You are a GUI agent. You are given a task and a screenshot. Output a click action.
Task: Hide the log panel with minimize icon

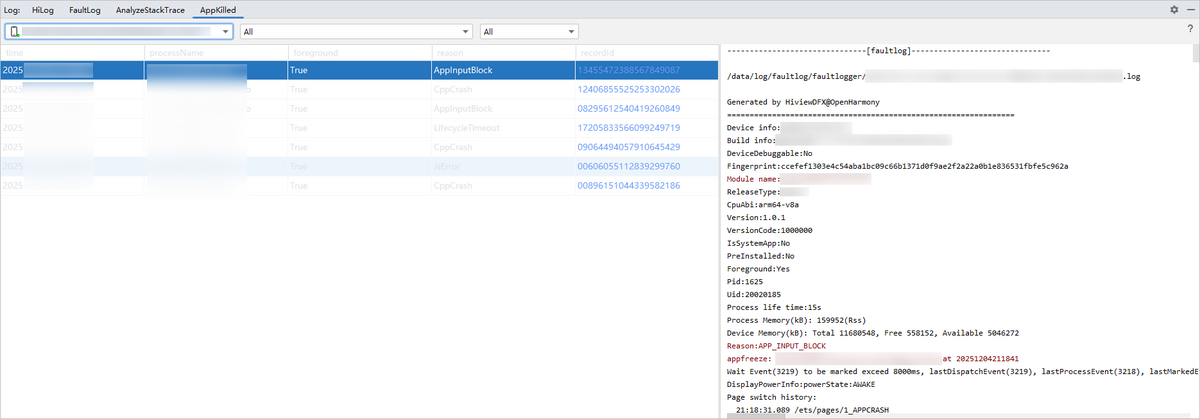point(1189,9)
